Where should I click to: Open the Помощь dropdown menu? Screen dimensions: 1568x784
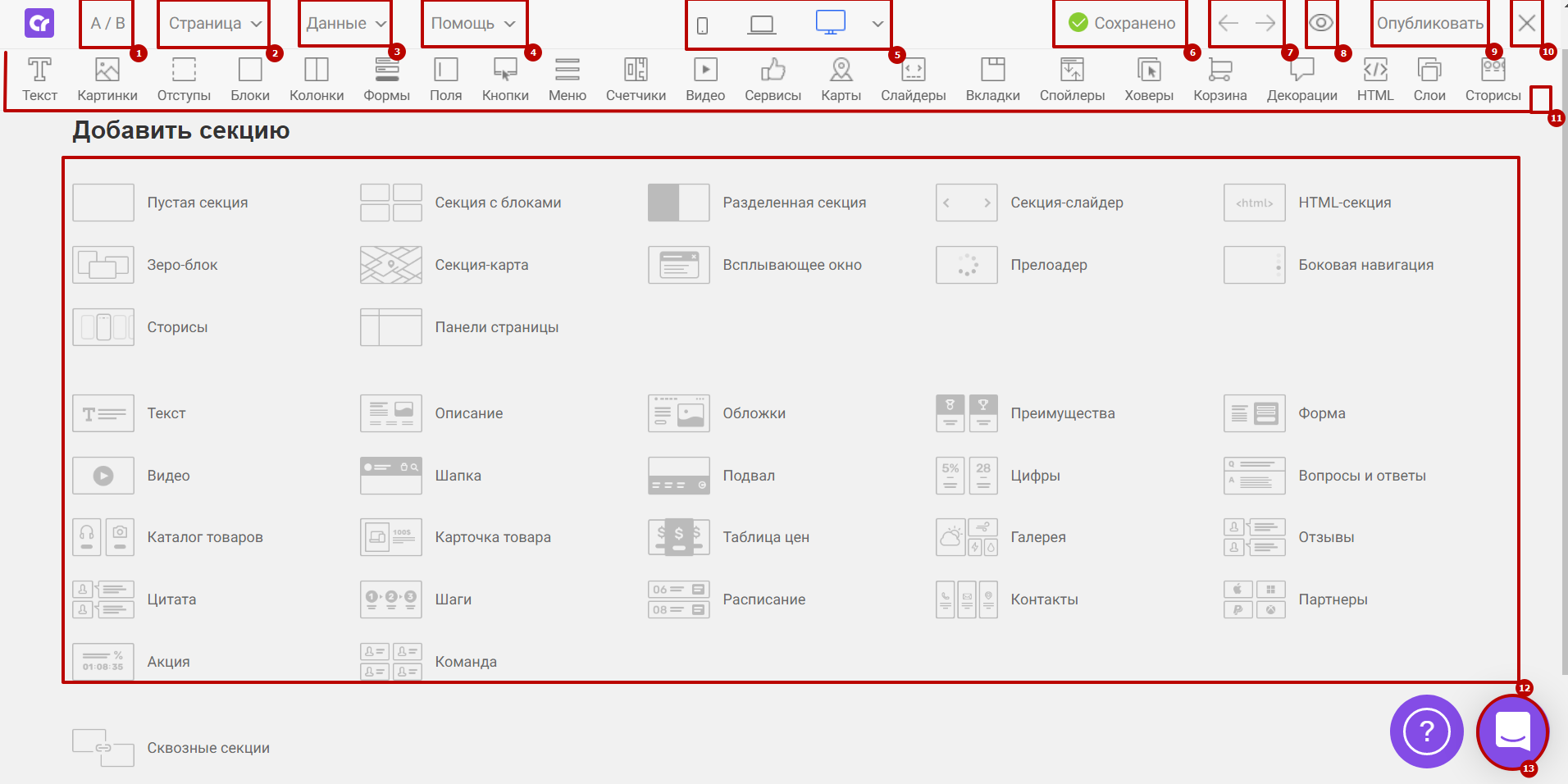[x=473, y=24]
